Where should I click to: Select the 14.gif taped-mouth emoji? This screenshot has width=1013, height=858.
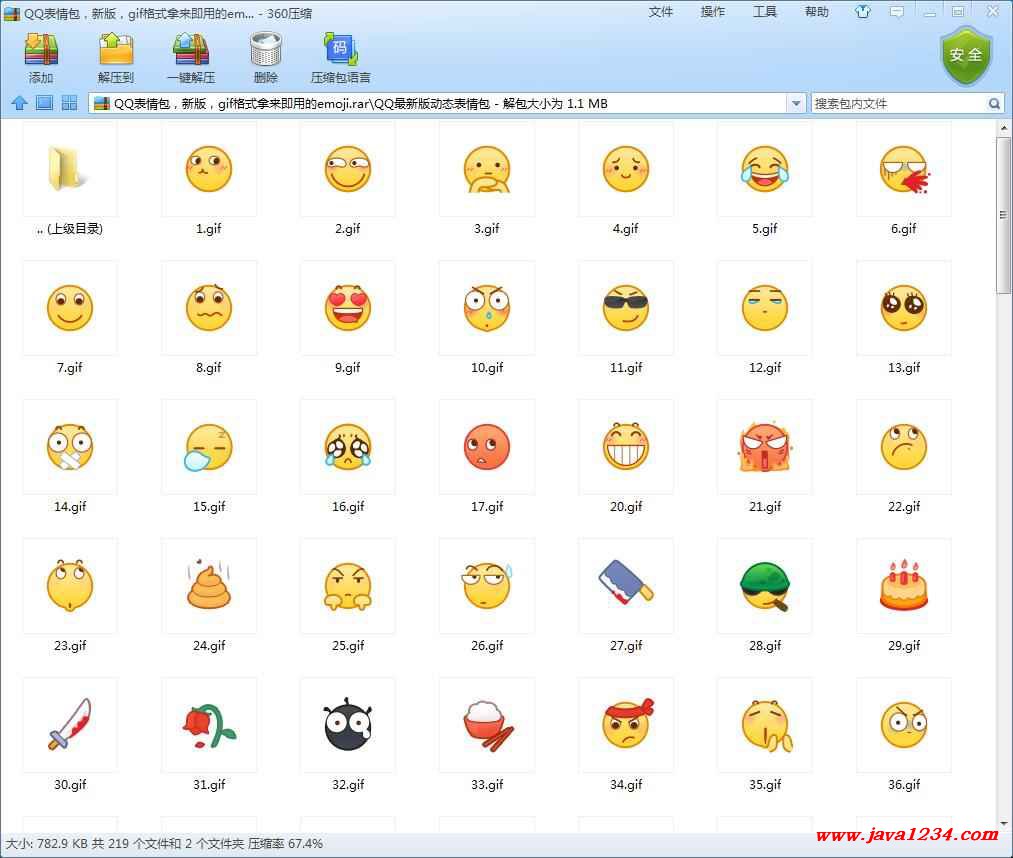pos(70,447)
